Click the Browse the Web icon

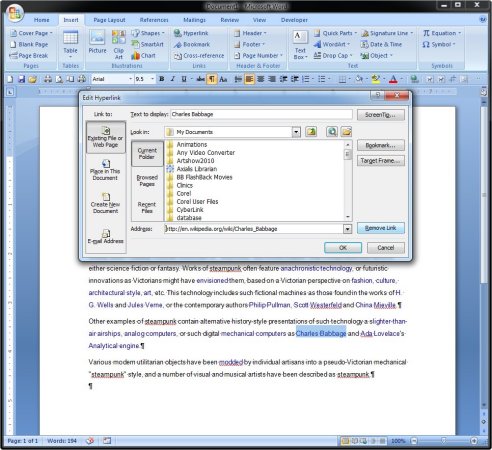click(x=332, y=132)
